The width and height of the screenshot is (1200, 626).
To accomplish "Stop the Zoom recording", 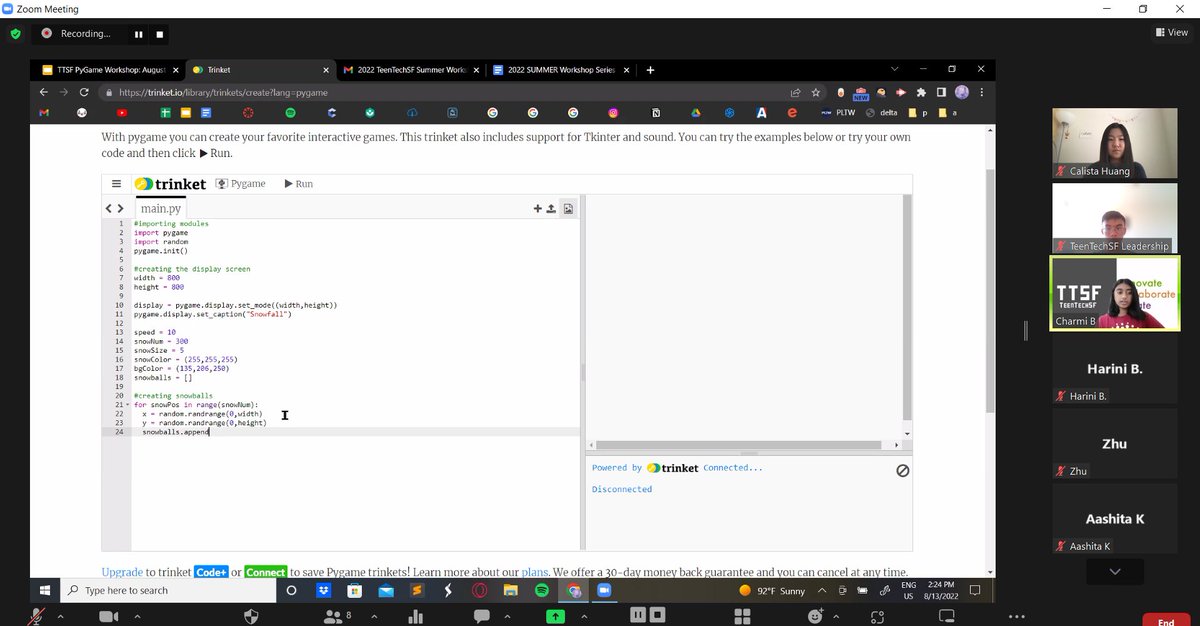I will pos(159,34).
